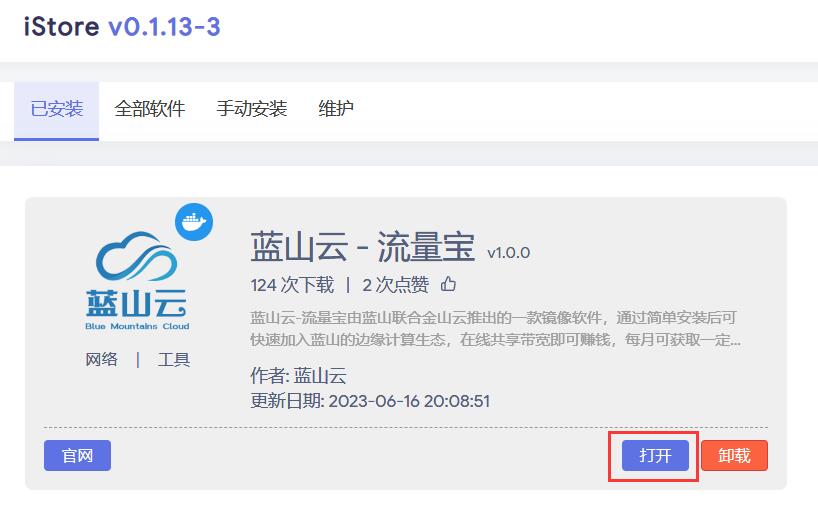
Task: Click the iStore v0.1.13-3 header title
Action: (122, 26)
